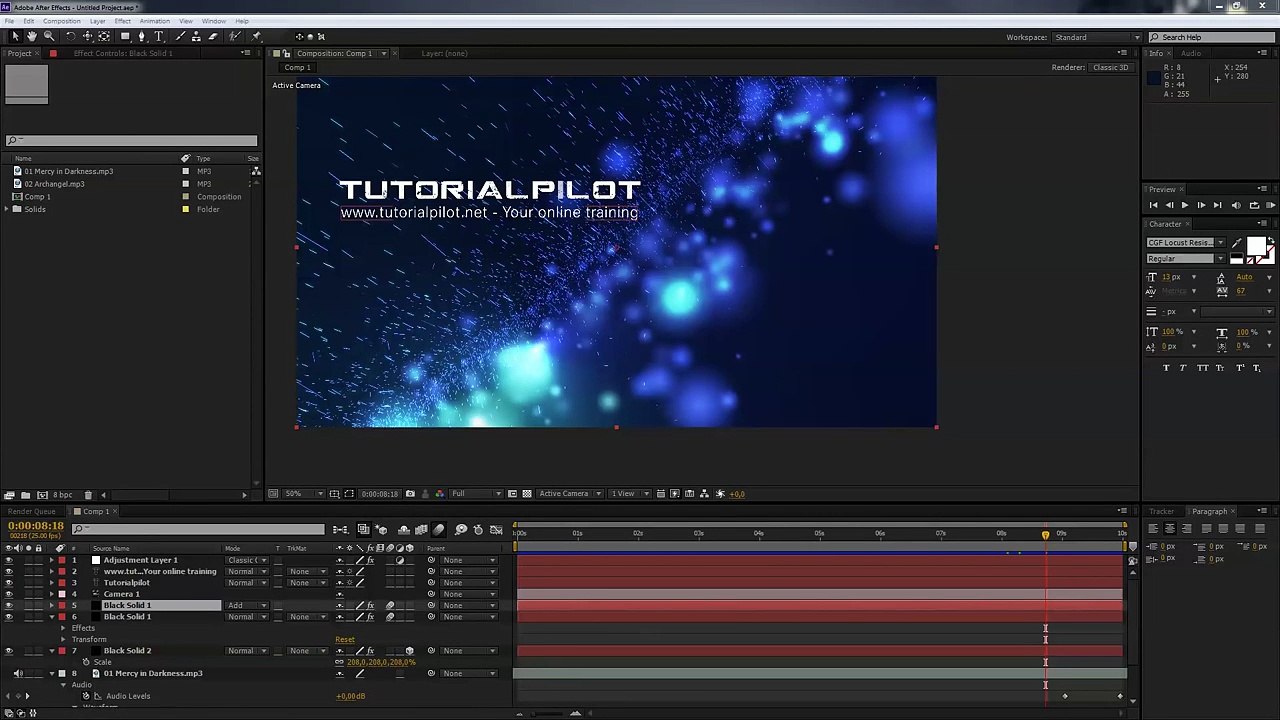The image size is (1280, 720).
Task: Open the Graph Editor in the timeline
Action: (496, 530)
